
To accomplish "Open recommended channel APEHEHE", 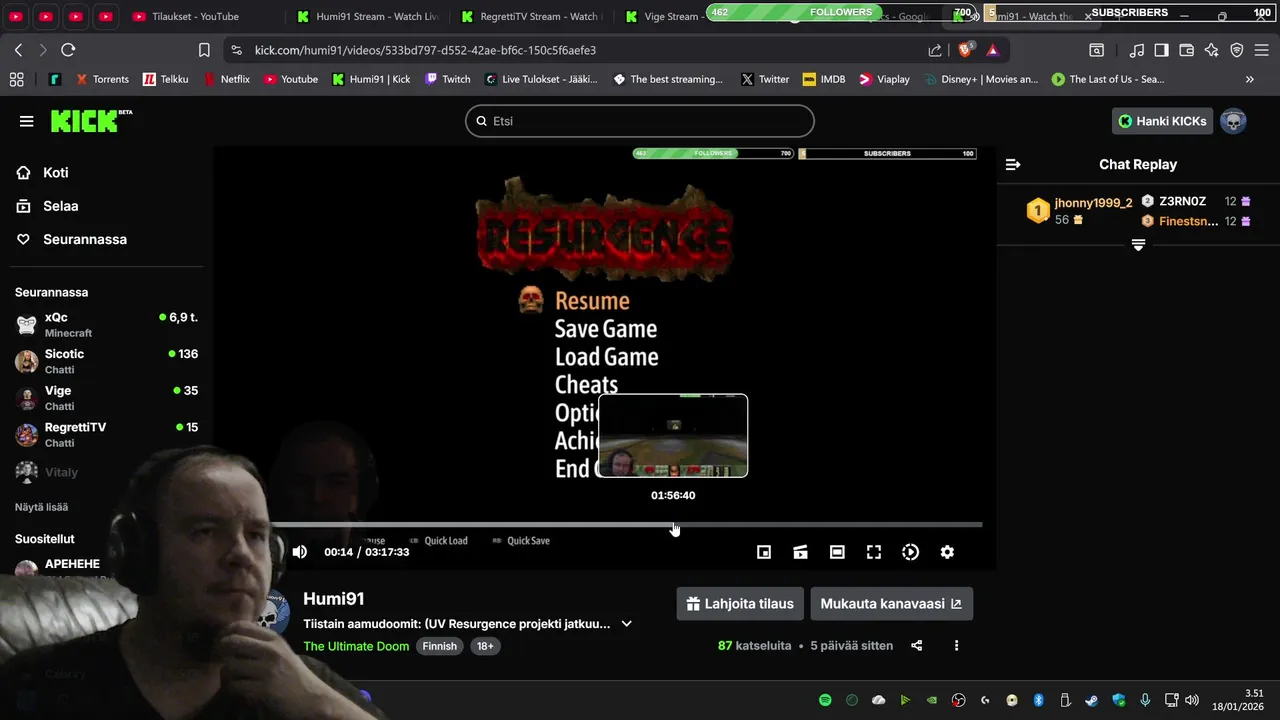I will pyautogui.click(x=72, y=564).
